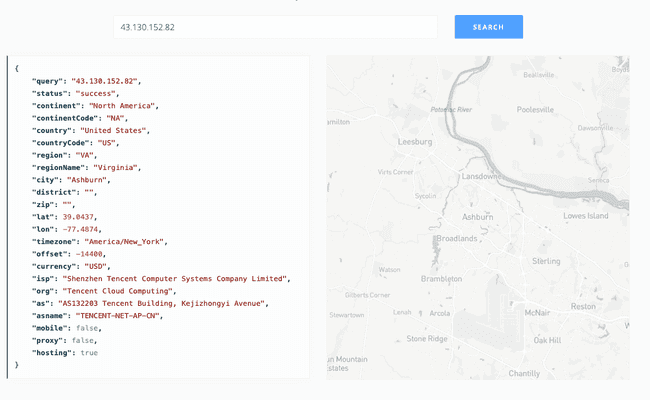Click Sterling label on the map
The height and width of the screenshot is (400, 650).
546,261
